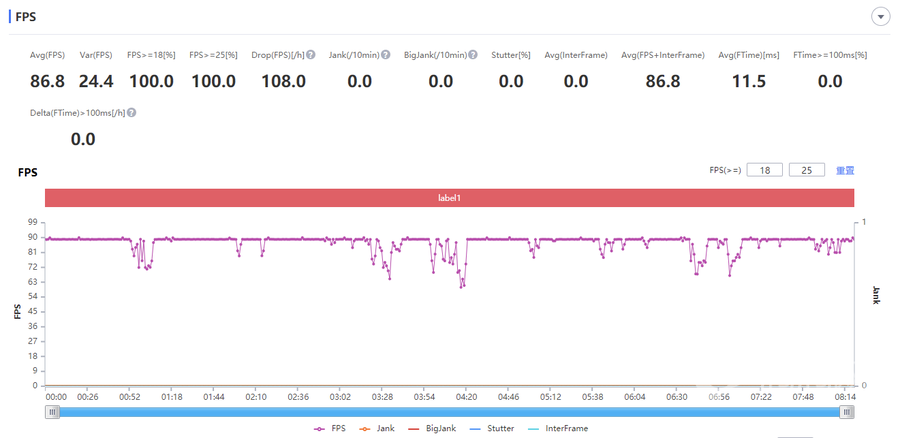Click left handle of the time range slider

coord(52,411)
